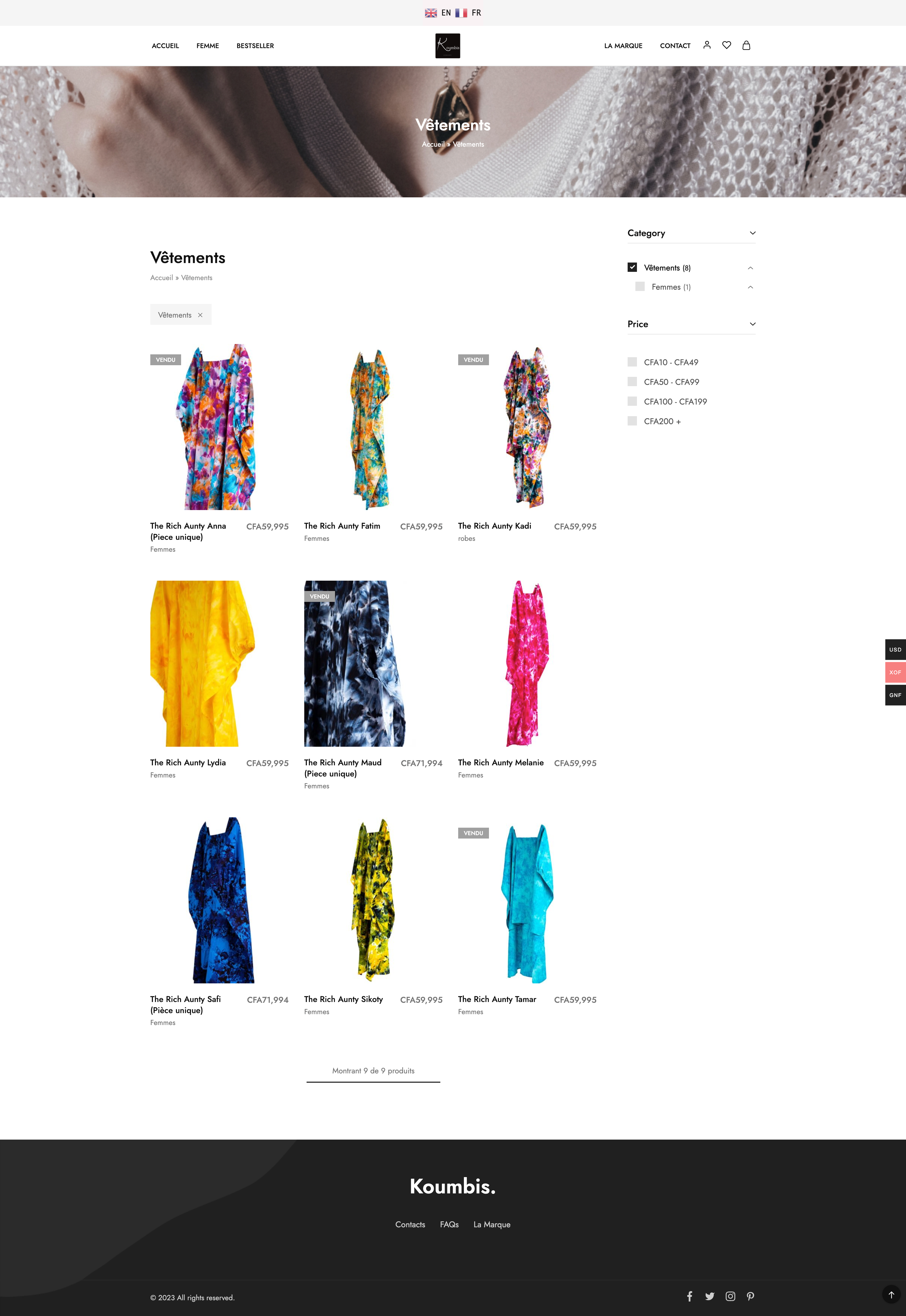Open the BESTSELLER menu item
Viewport: 906px width, 1316px height.
click(255, 46)
